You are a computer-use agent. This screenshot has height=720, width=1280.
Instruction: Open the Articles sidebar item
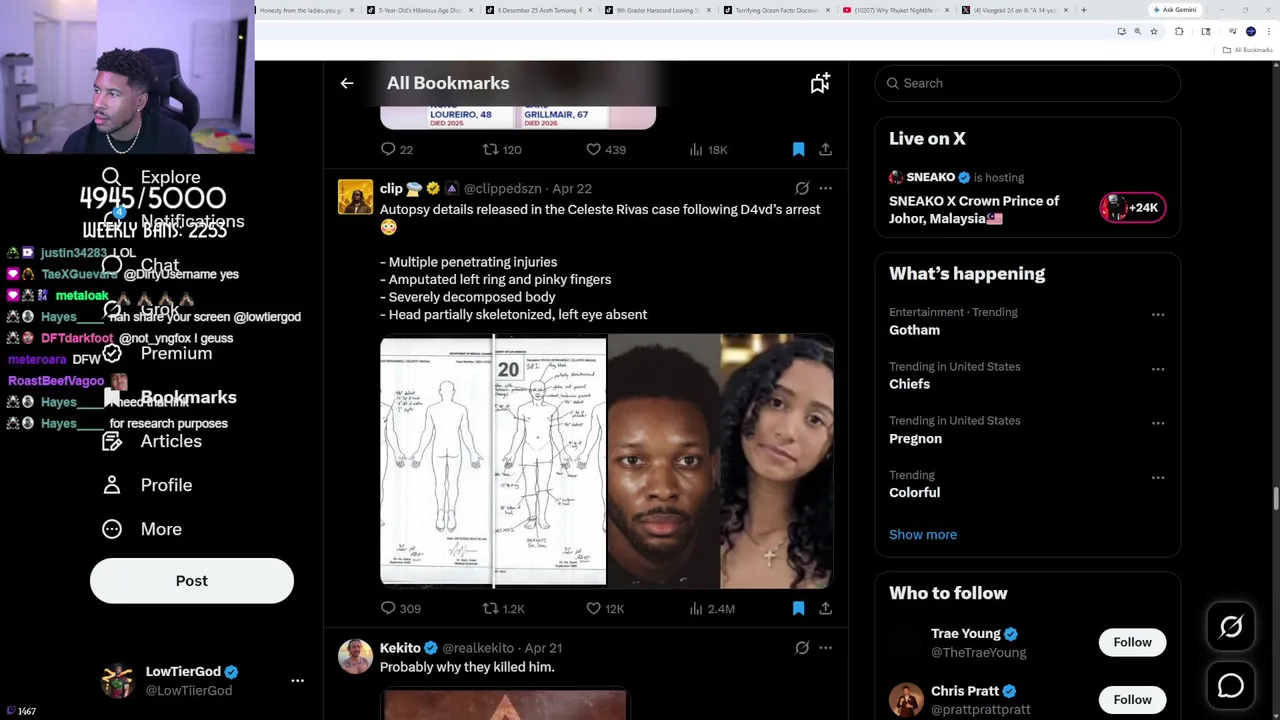tap(152, 441)
